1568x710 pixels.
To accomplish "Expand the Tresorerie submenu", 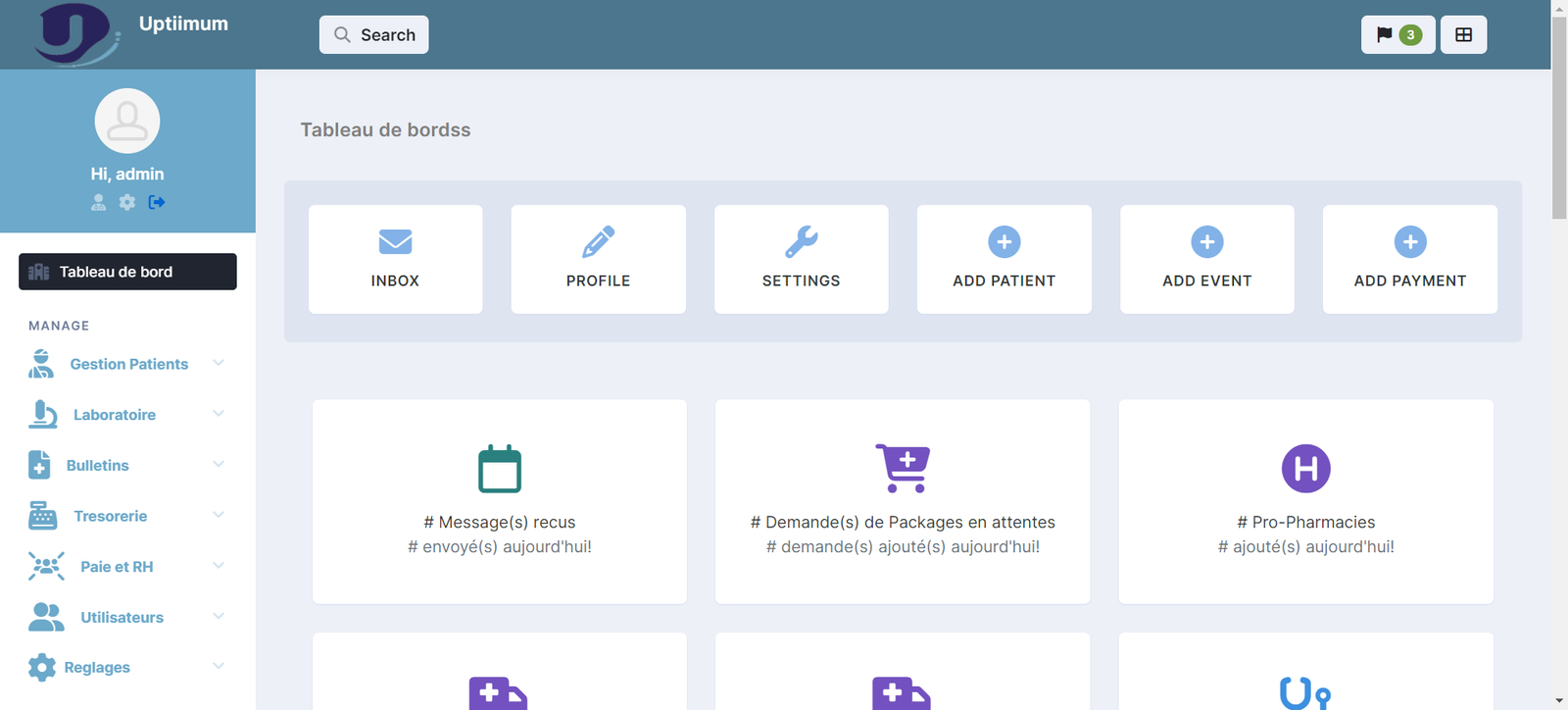I will coord(219,515).
